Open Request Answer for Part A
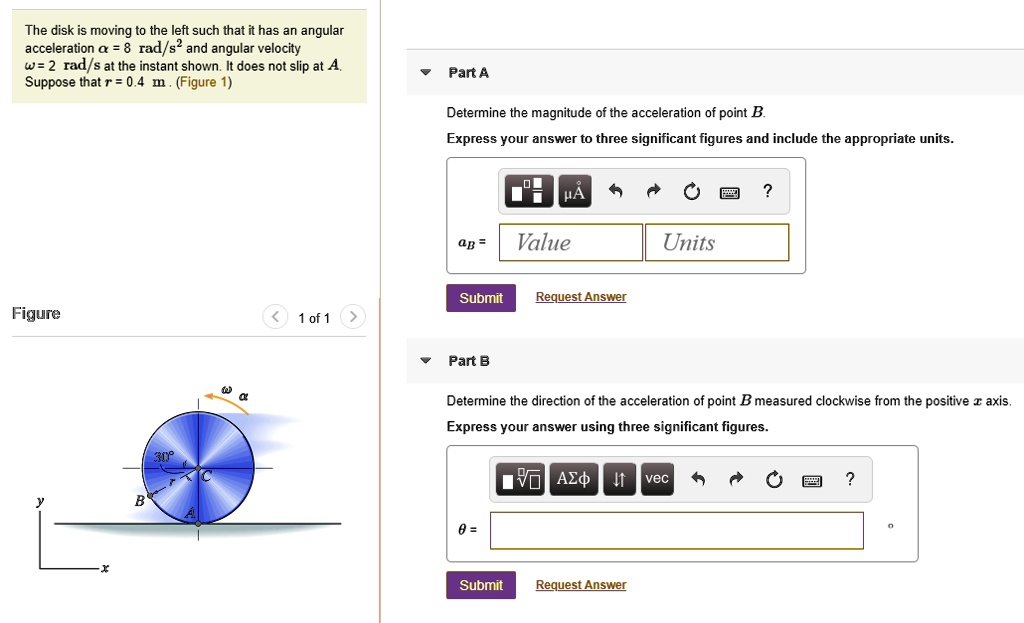The height and width of the screenshot is (623, 1024). [580, 296]
